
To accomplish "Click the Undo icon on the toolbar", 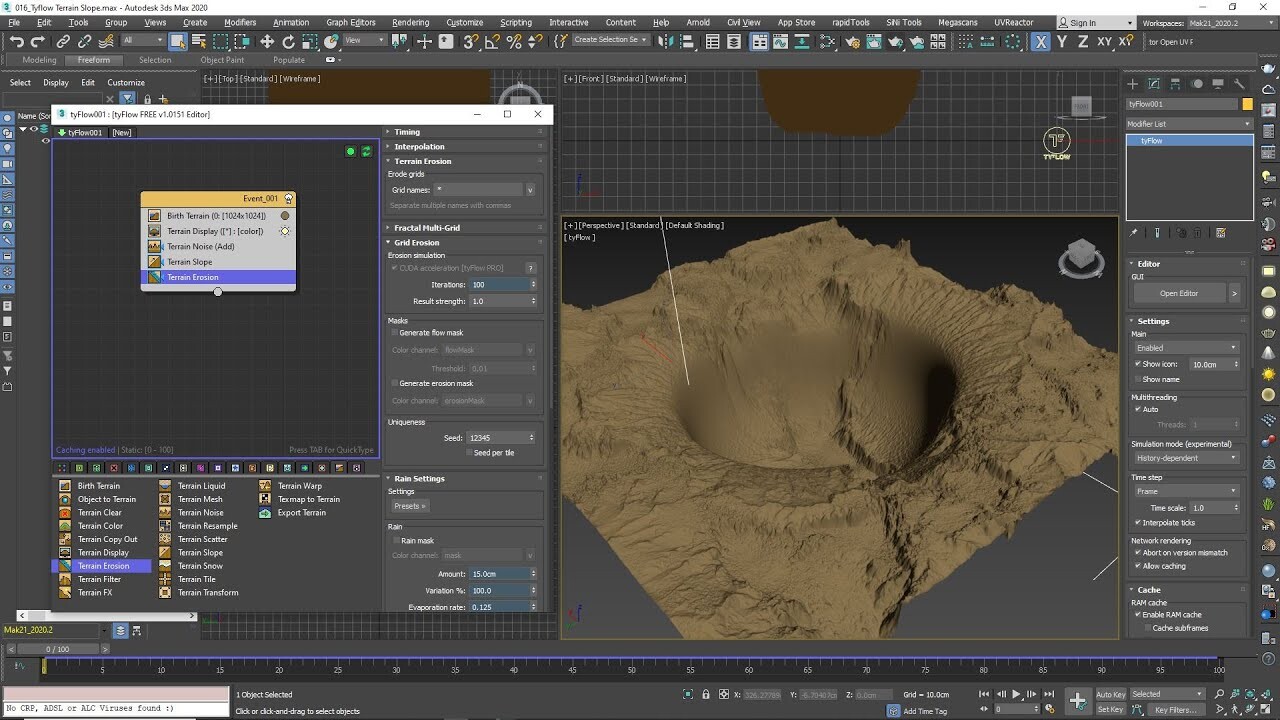I will click(x=17, y=41).
